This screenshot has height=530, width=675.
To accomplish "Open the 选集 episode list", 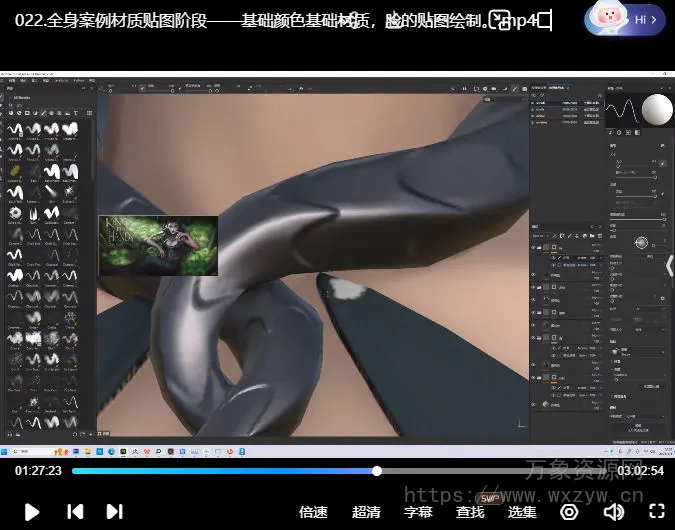I will (522, 511).
